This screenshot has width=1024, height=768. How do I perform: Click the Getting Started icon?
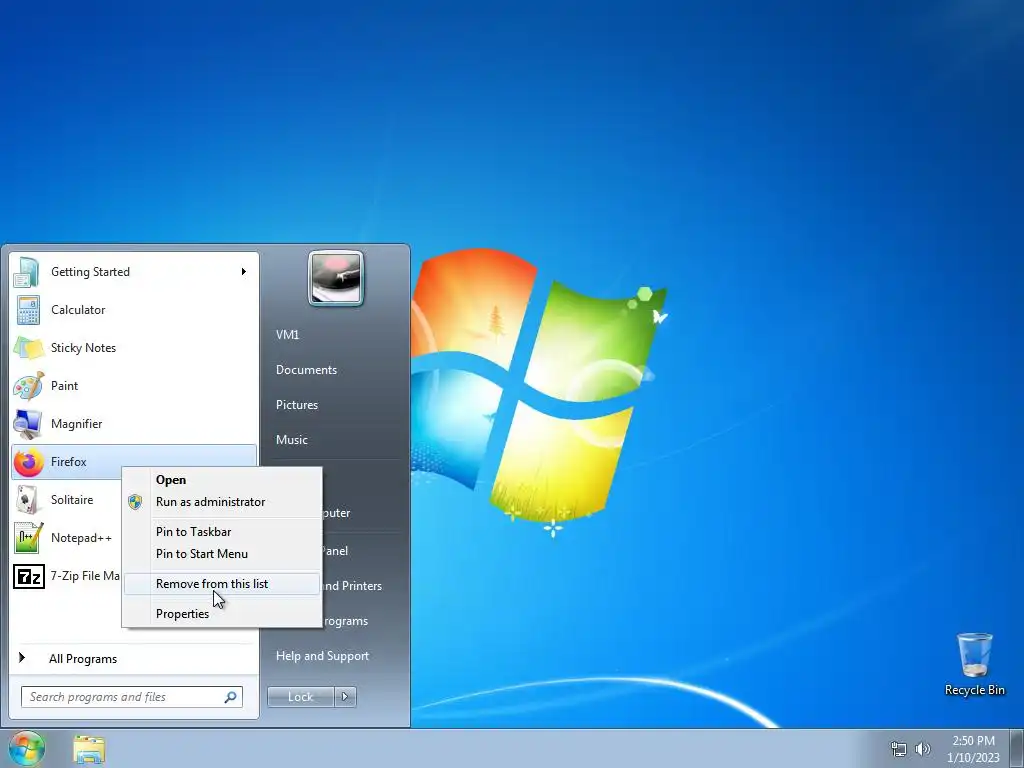pos(27,272)
